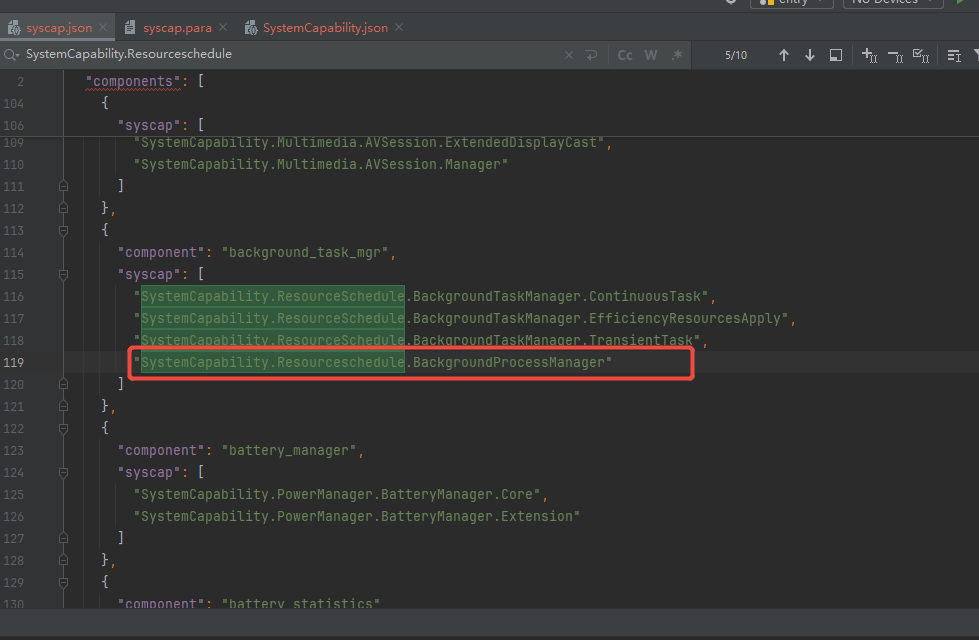Click fold end marker at line 121
The image size is (979, 640).
click(63, 406)
